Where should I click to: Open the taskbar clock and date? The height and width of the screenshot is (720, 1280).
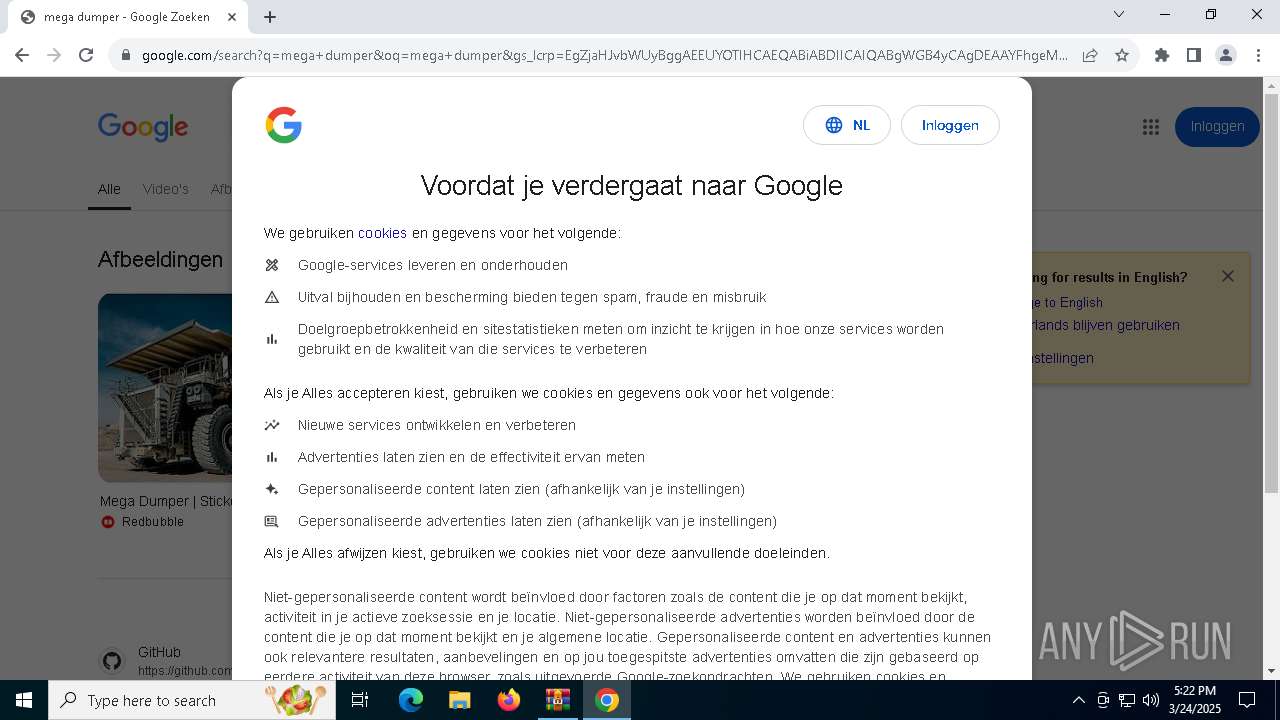pyautogui.click(x=1194, y=700)
